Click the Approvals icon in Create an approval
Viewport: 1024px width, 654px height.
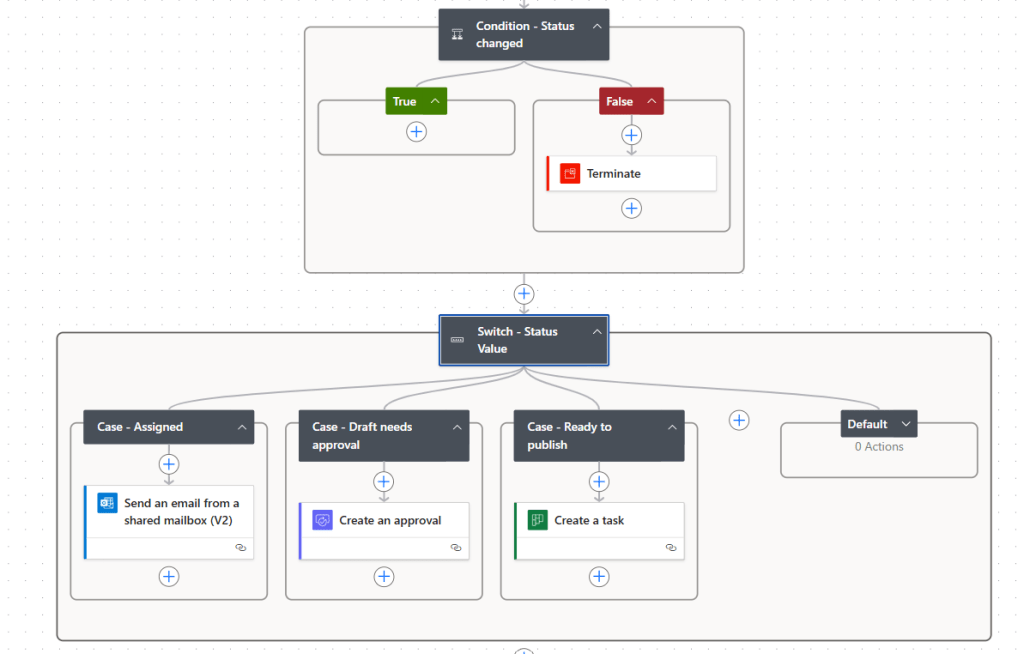pyautogui.click(x=321, y=520)
